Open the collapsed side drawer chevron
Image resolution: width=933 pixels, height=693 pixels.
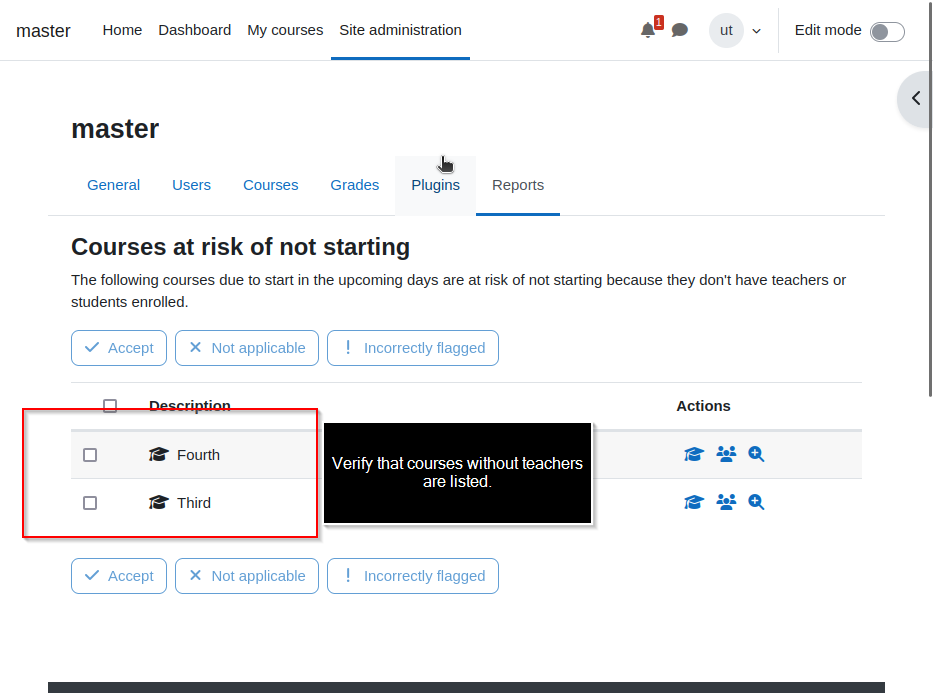tap(916, 98)
